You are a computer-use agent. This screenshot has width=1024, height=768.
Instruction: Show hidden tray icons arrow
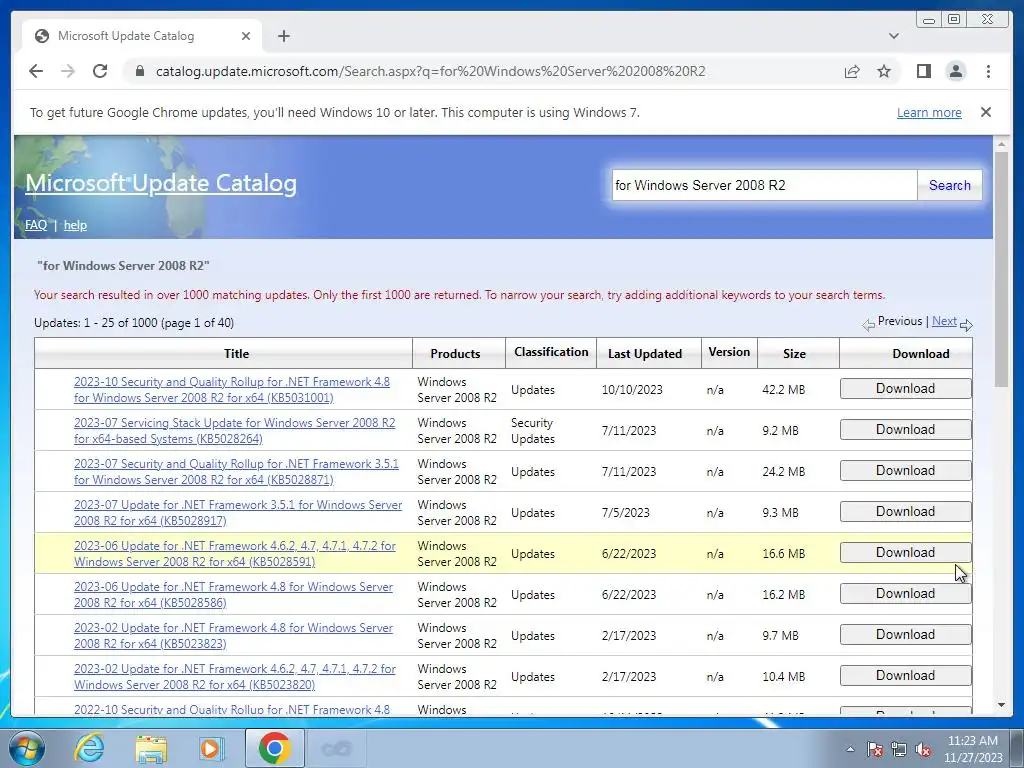click(850, 749)
